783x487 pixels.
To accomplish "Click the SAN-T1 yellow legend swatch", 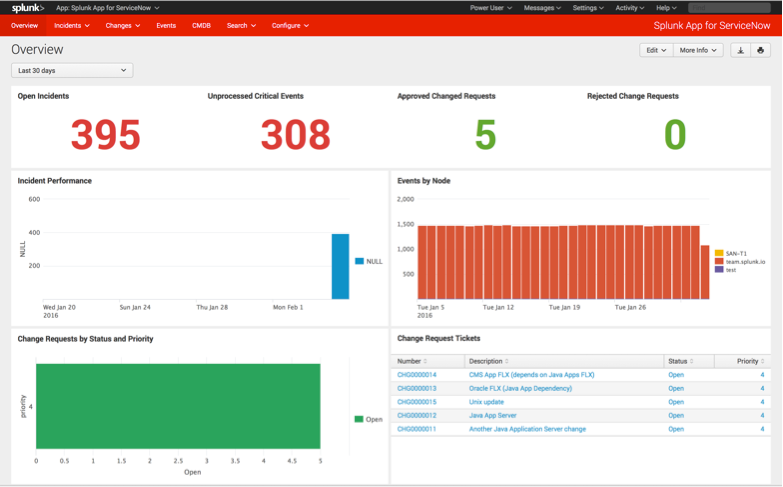I will pos(719,253).
